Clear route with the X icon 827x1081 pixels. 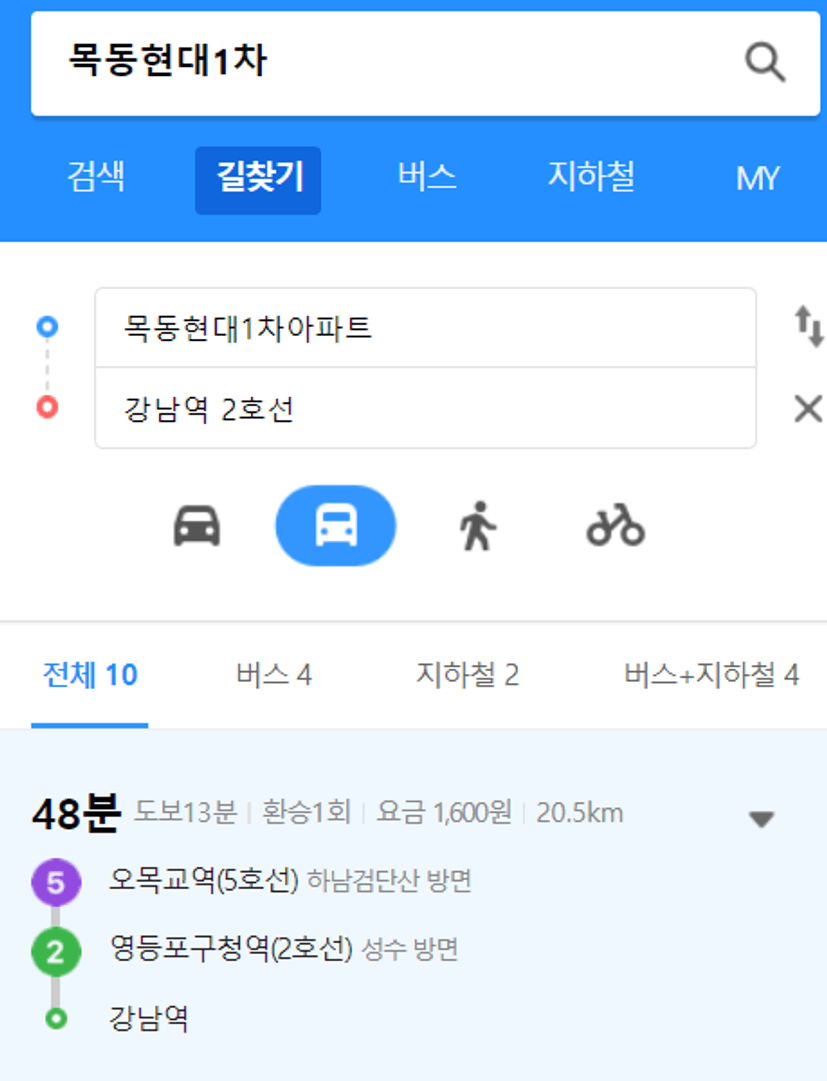(808, 408)
